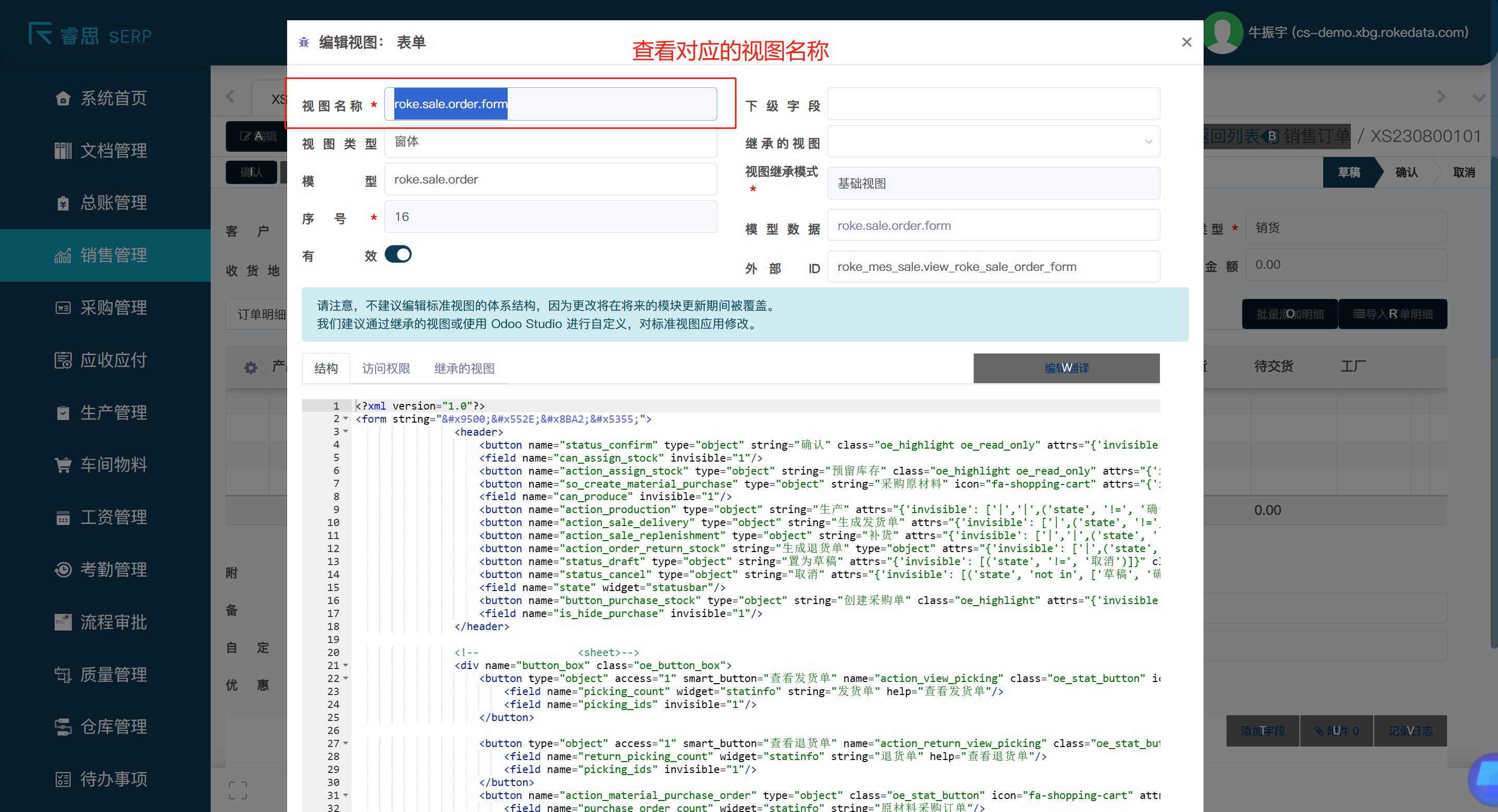Open 文档管理 sidebar icon
Screen dimensions: 1498x812
[x=63, y=151]
